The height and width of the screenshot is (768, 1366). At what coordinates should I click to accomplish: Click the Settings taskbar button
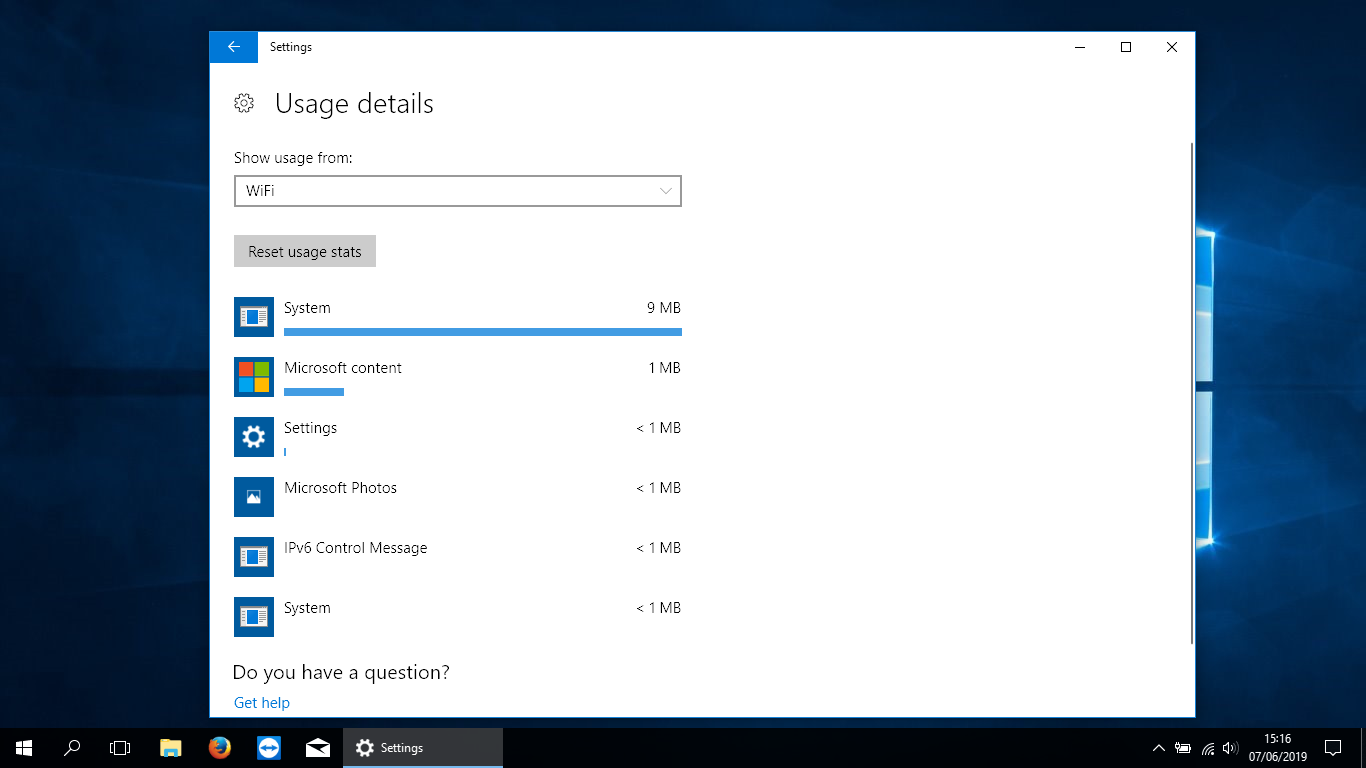tap(423, 748)
